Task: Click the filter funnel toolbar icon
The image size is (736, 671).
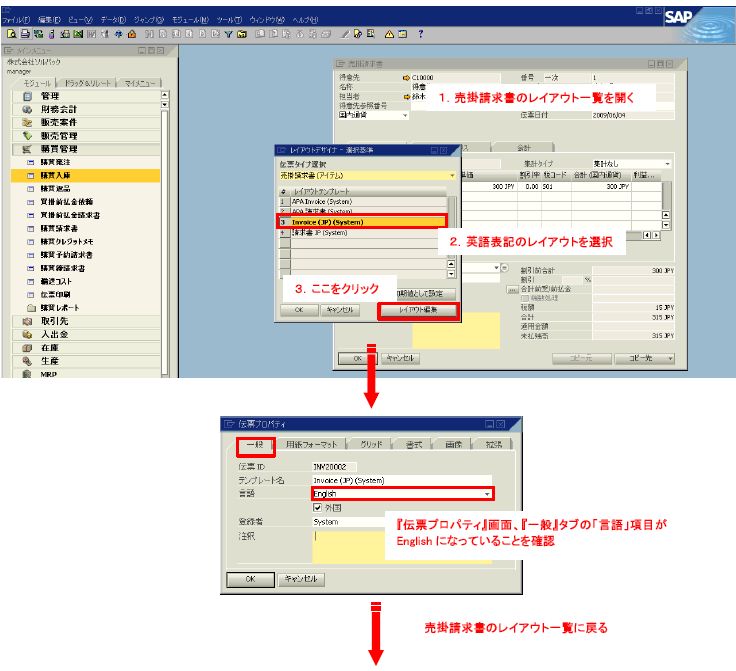Action: click(229, 34)
